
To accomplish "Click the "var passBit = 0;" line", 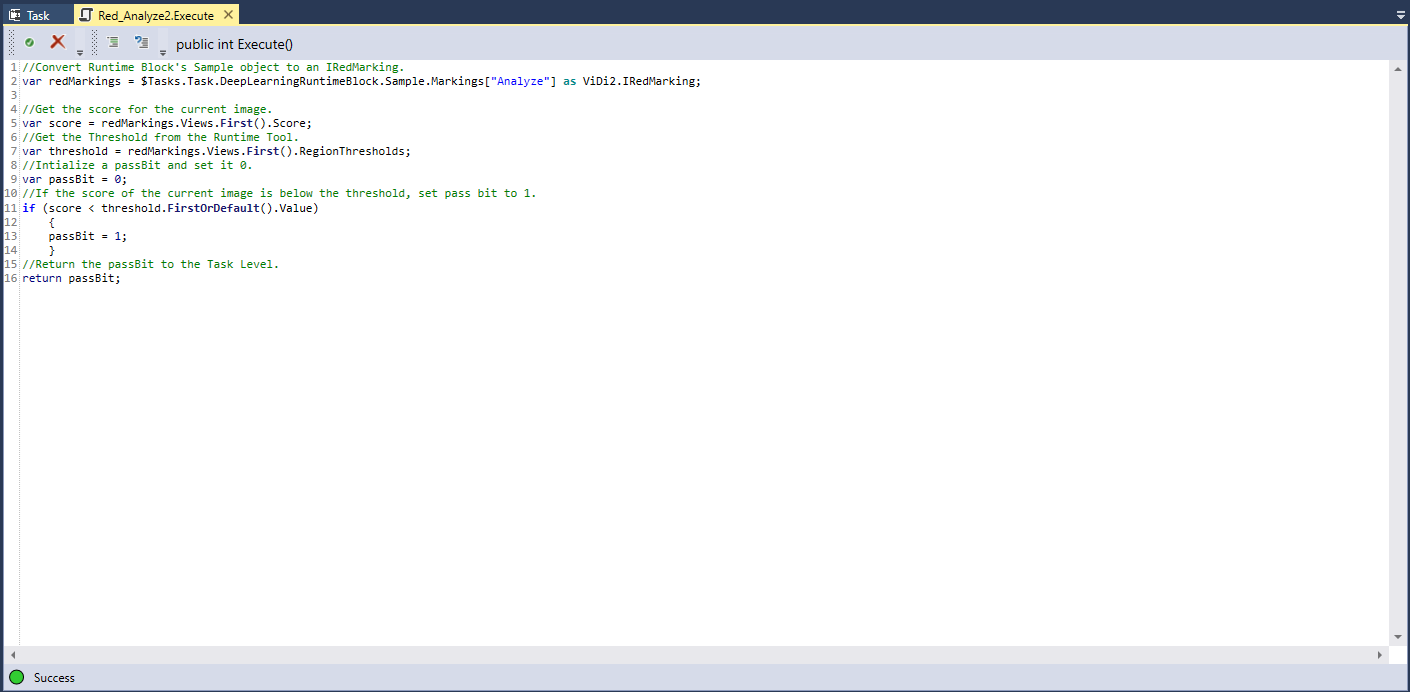I will coord(75,180).
